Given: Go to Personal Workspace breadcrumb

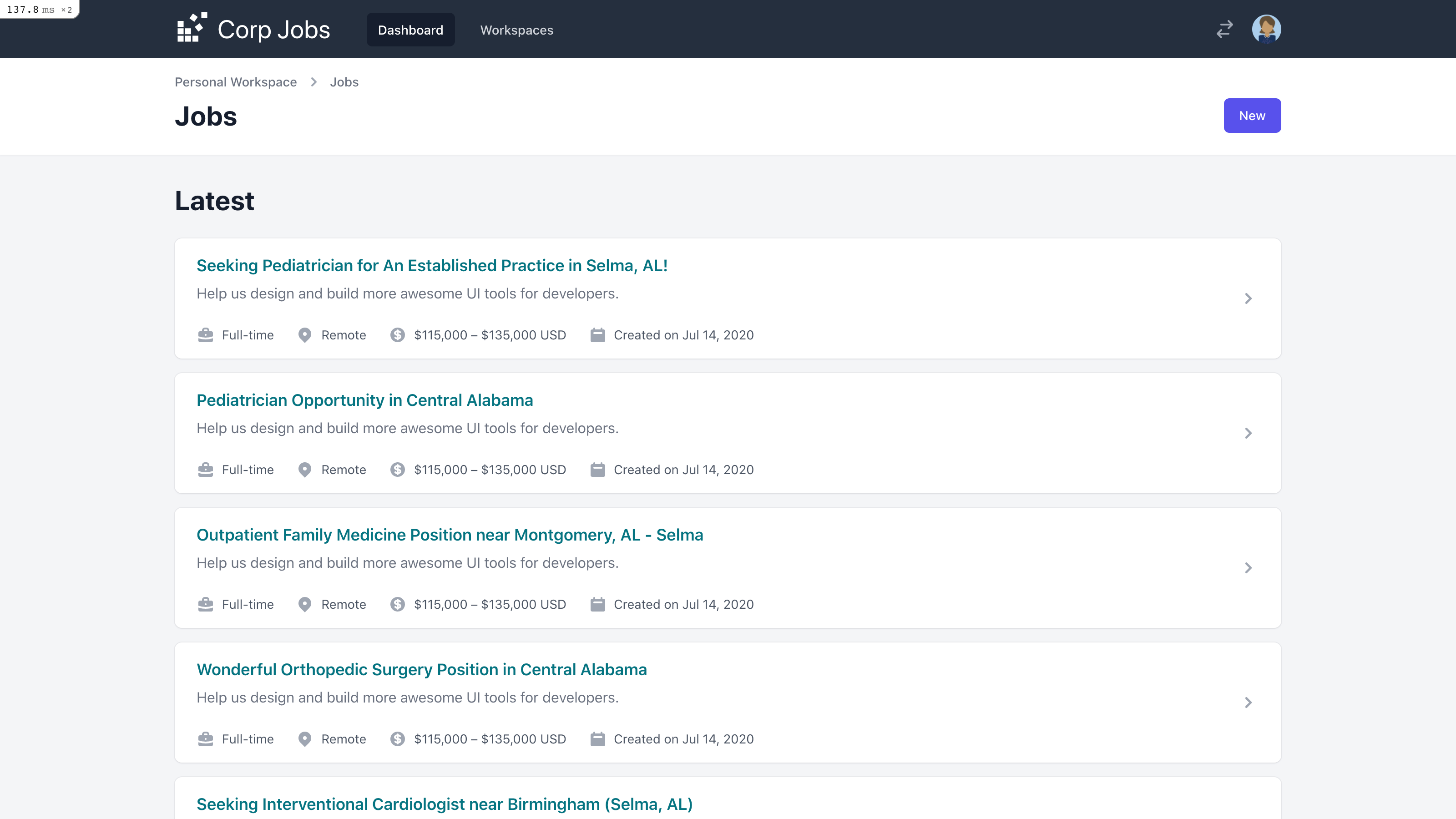Looking at the screenshot, I should point(235,82).
